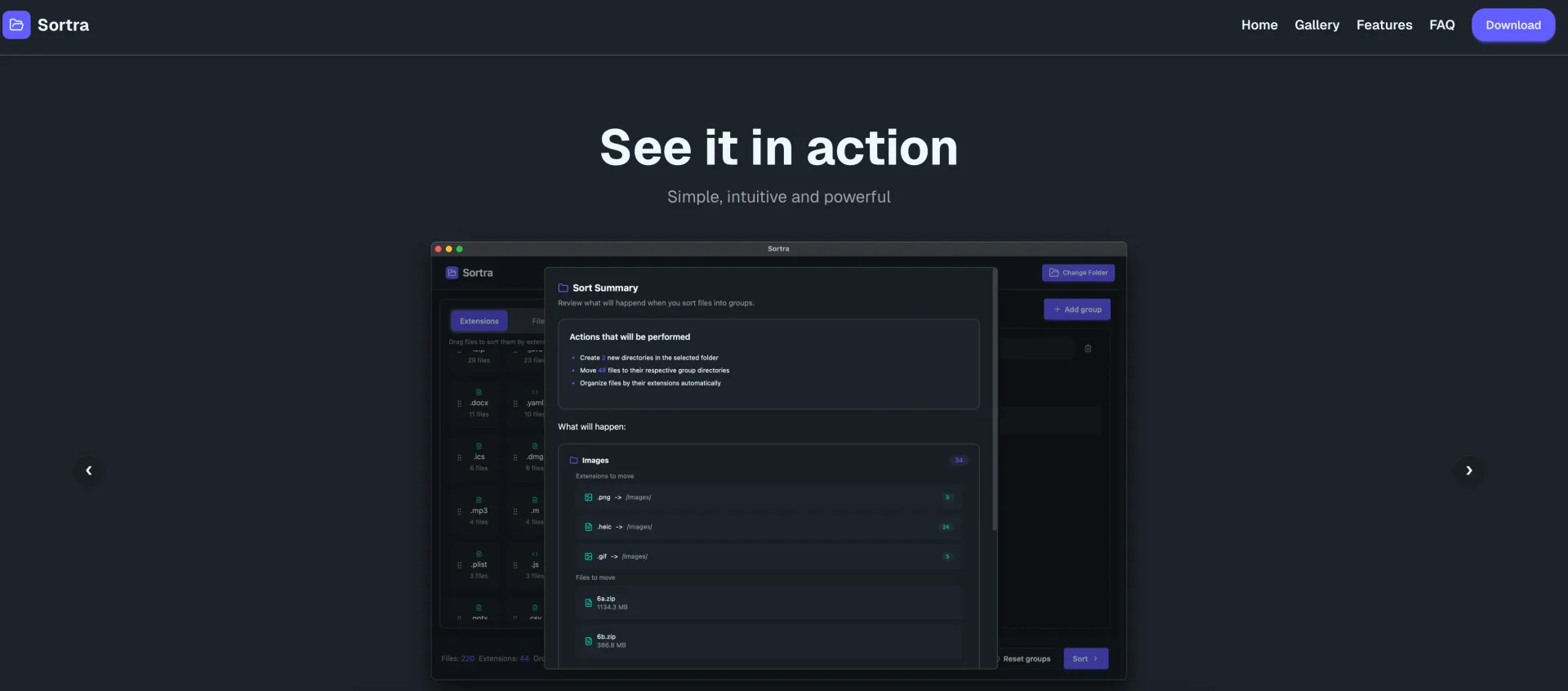The image size is (1568, 691).
Task: Click the Download button in the header
Action: pyautogui.click(x=1513, y=25)
